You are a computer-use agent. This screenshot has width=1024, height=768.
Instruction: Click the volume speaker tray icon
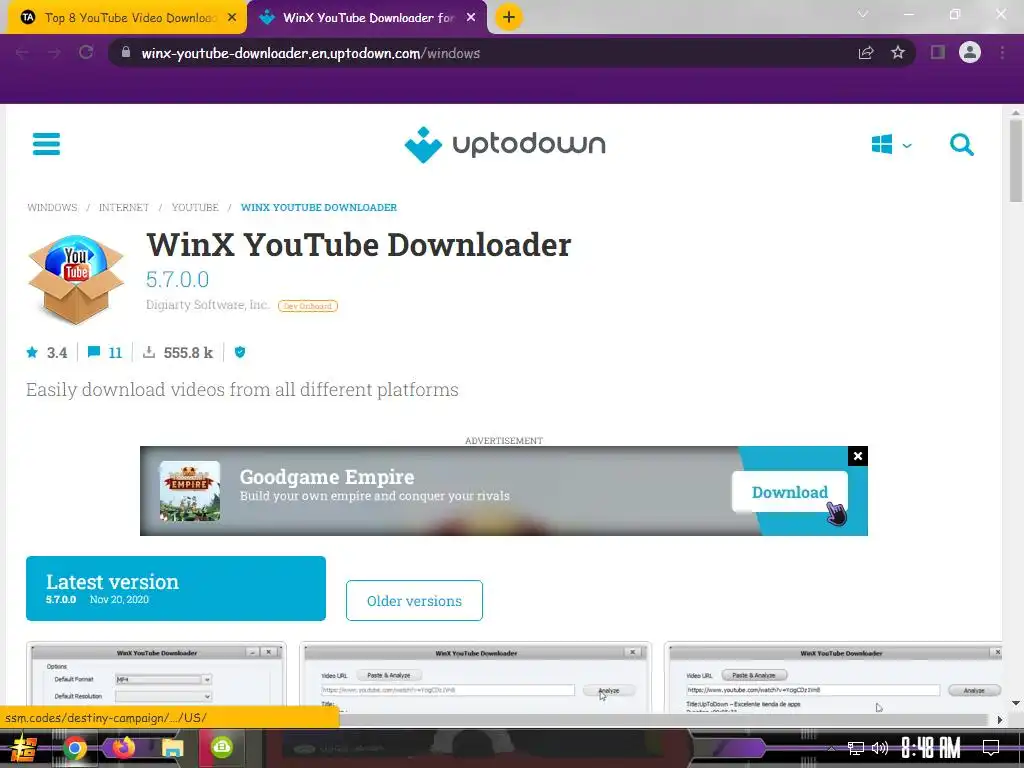click(880, 748)
